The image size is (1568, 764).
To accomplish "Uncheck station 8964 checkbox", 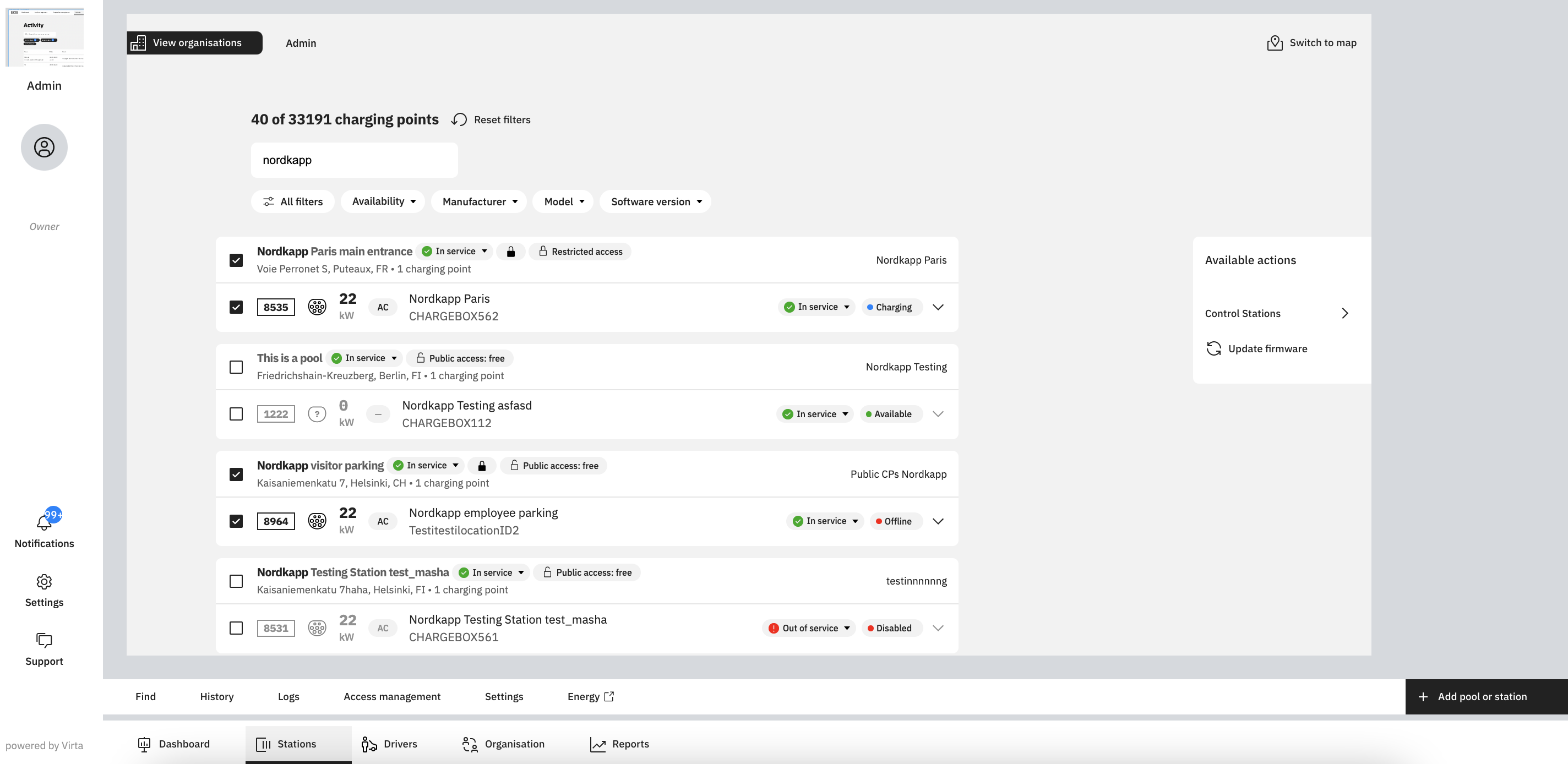I will point(236,521).
